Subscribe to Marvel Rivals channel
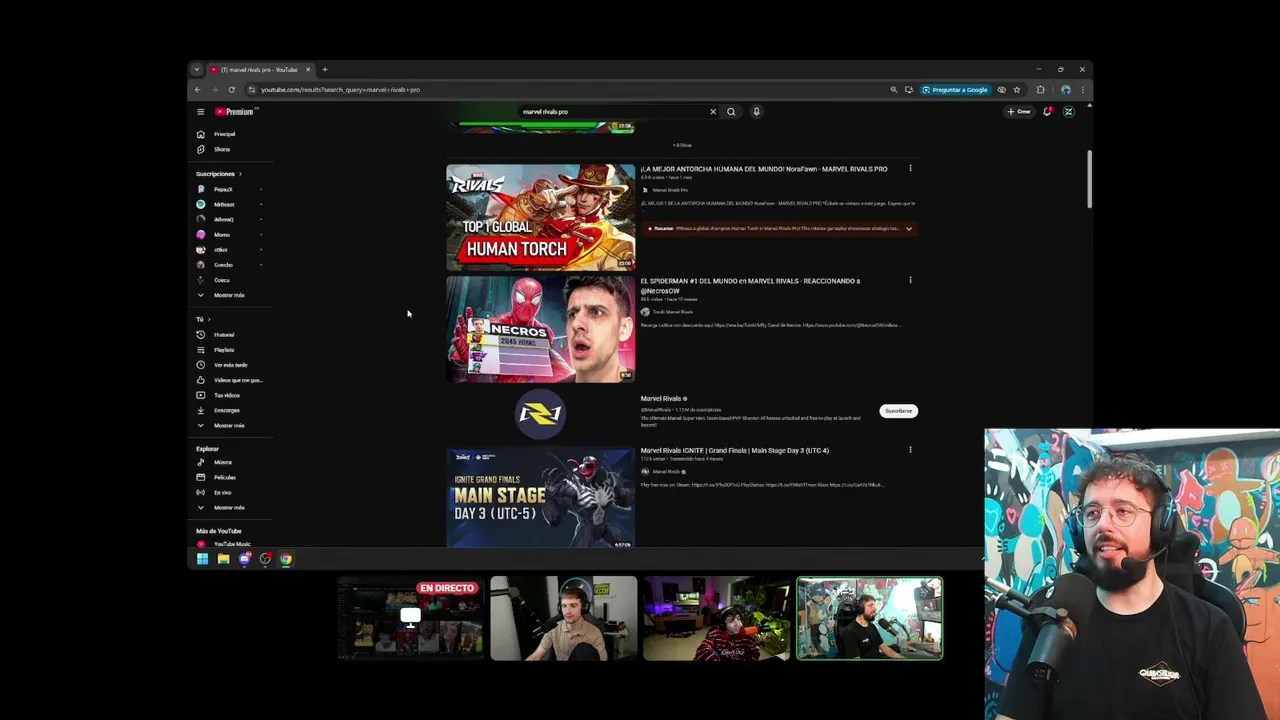1280x720 pixels. coord(898,411)
